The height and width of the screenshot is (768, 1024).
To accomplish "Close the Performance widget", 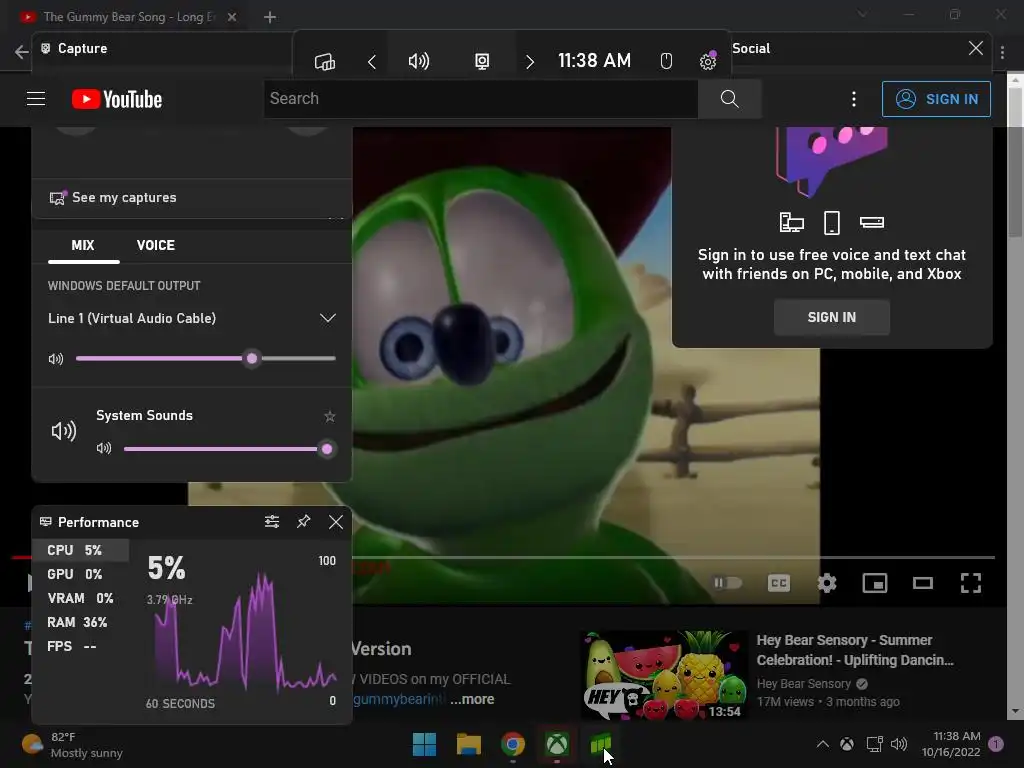I will coord(336,522).
